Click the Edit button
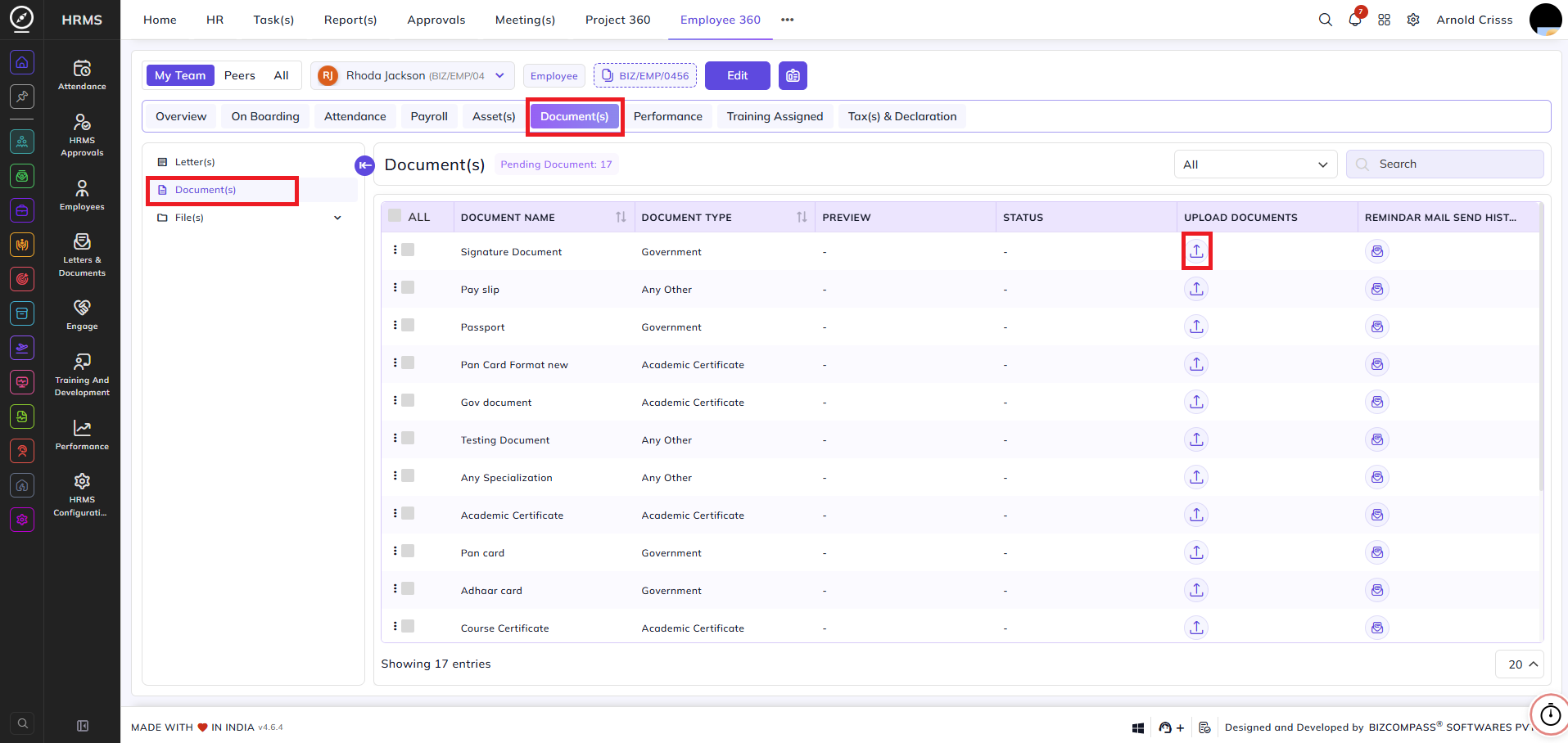This screenshot has width=1568, height=743. click(x=737, y=75)
